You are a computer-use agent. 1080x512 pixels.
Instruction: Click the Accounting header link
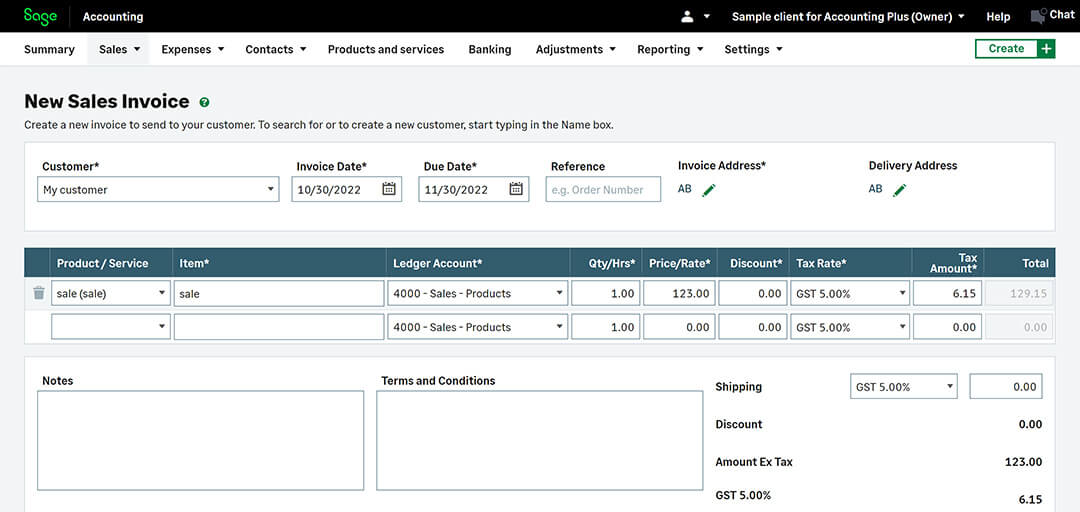click(x=113, y=17)
